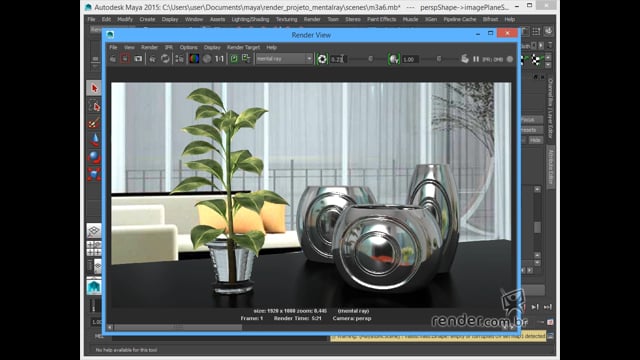The height and width of the screenshot is (360, 640).
Task: Click Maya logo icon in left toolbox
Action: [x=94, y=287]
